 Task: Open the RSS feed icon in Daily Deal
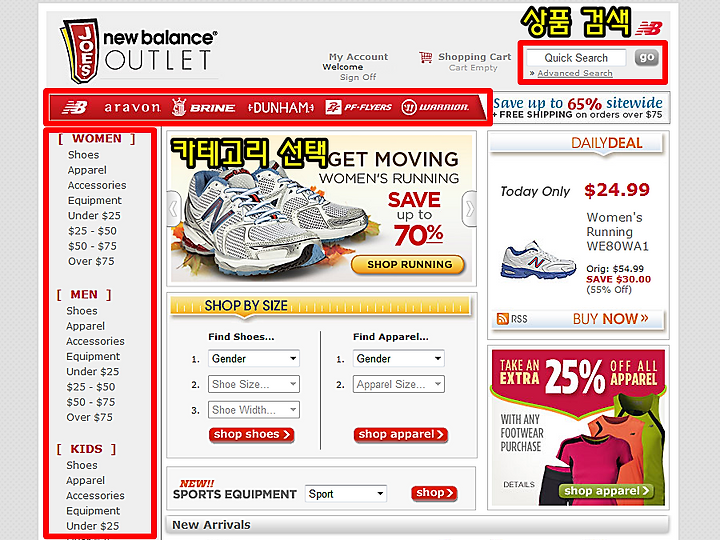pyautogui.click(x=502, y=319)
